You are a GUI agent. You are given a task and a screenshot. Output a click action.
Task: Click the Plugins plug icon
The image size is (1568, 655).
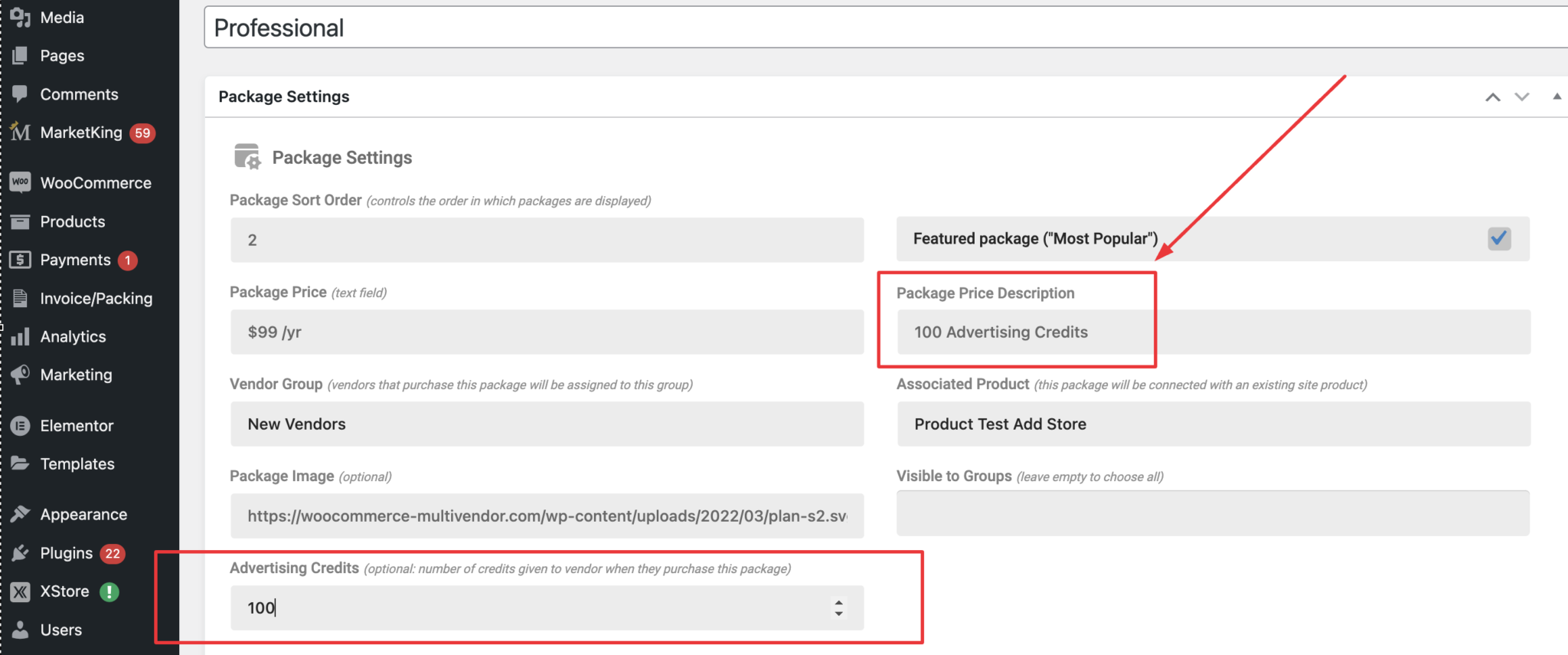pos(21,553)
